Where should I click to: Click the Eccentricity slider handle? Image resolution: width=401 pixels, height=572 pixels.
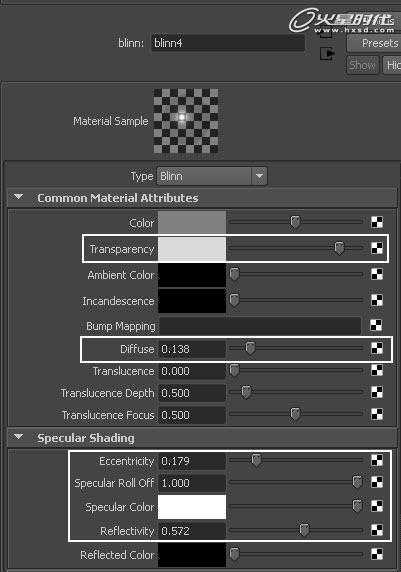(x=256, y=460)
